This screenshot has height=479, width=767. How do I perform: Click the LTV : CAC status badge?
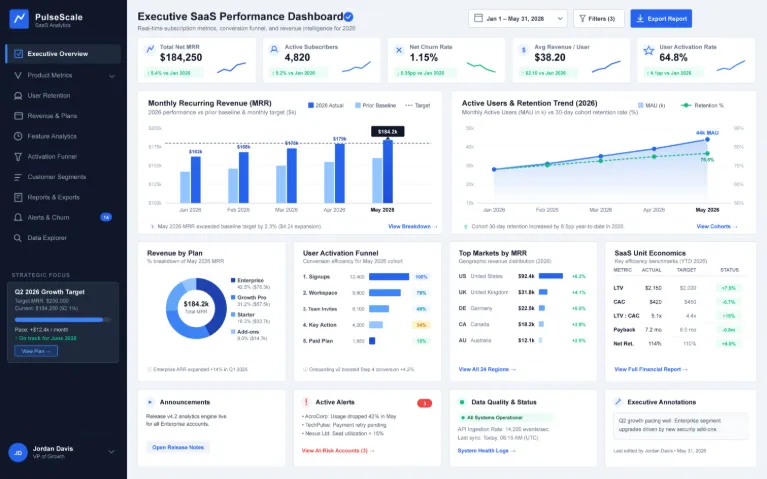tap(728, 316)
